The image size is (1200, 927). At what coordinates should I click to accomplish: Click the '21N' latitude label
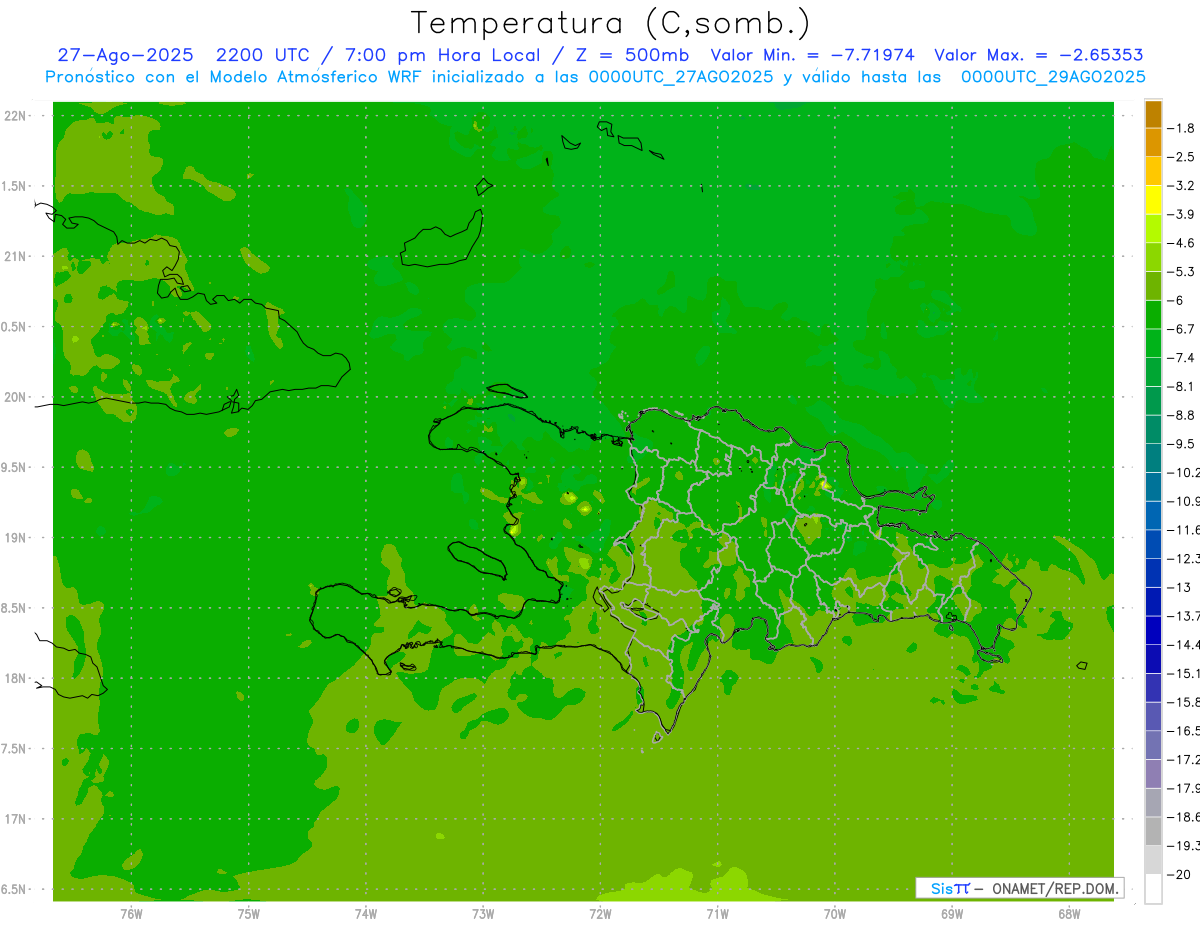pos(14,256)
